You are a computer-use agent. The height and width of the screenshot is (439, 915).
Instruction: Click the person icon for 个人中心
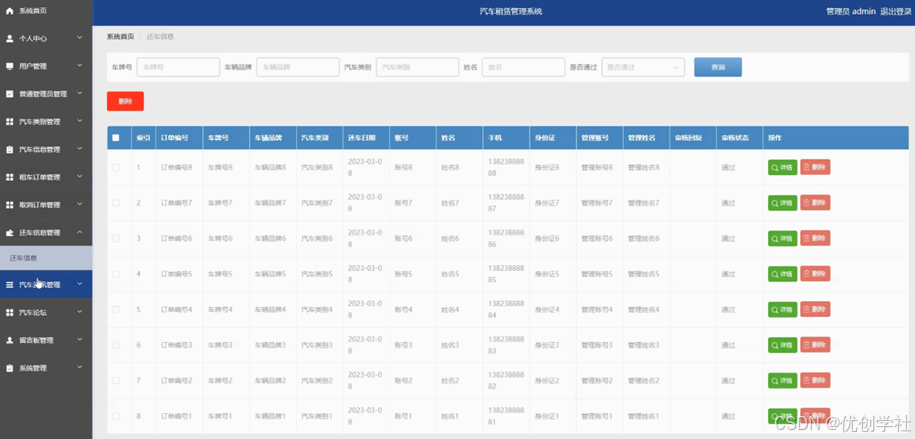tap(9, 39)
